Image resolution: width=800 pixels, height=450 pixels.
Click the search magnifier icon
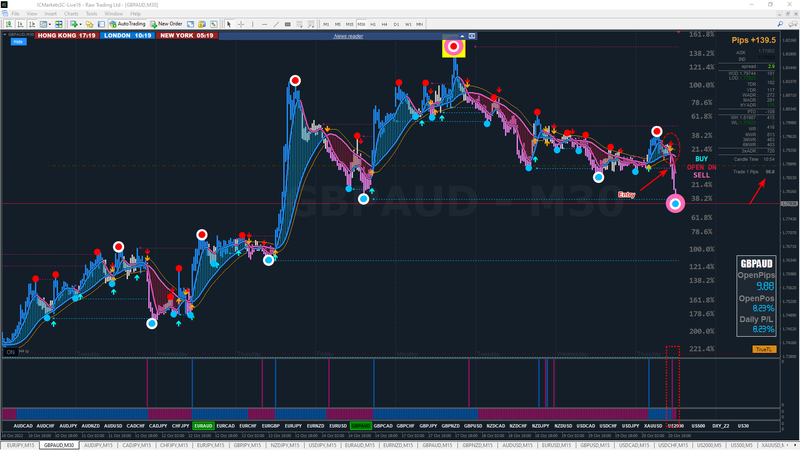click(x=780, y=24)
